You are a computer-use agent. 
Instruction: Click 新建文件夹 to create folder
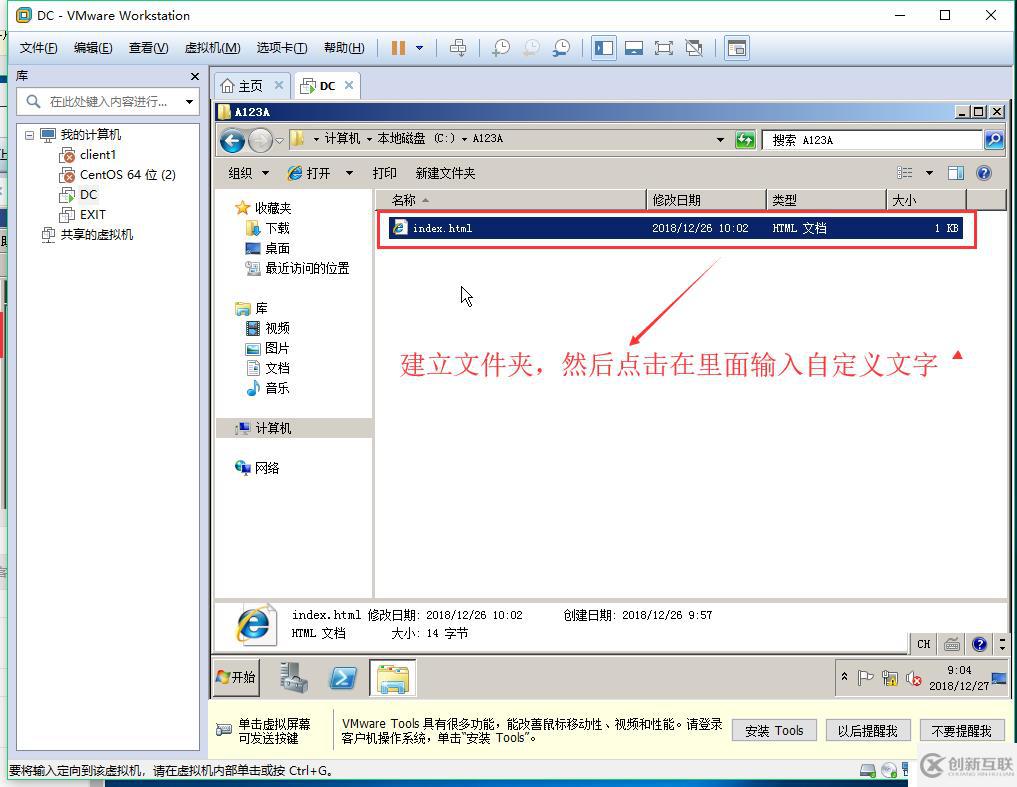point(446,173)
